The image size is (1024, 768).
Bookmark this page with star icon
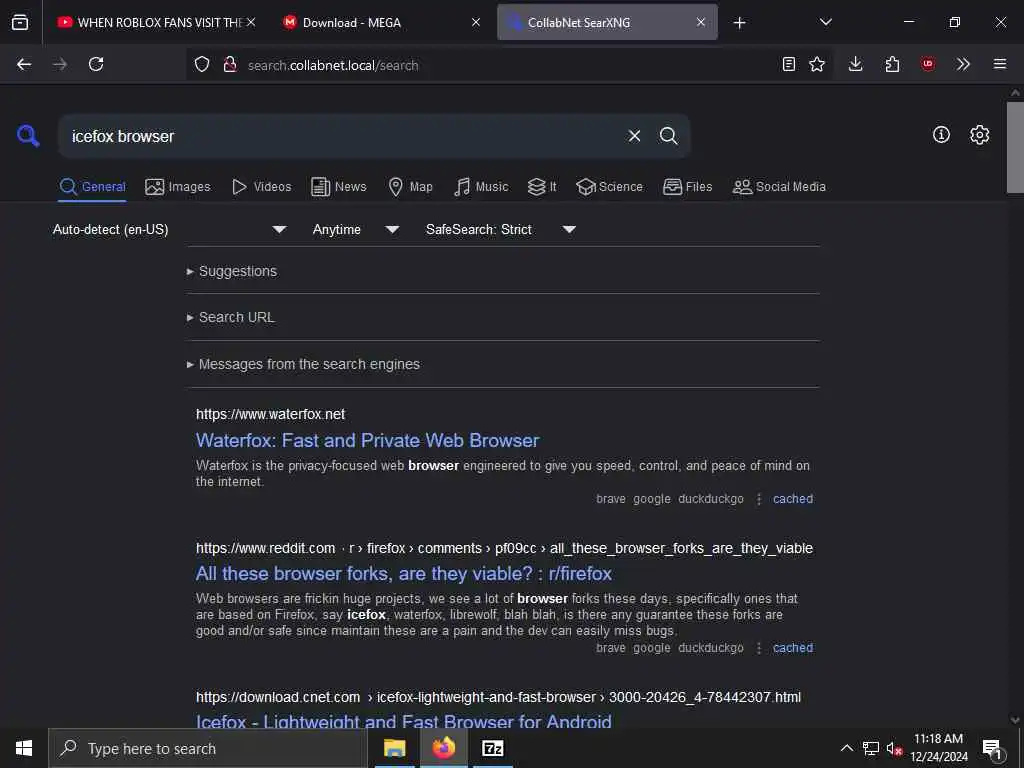tap(817, 64)
